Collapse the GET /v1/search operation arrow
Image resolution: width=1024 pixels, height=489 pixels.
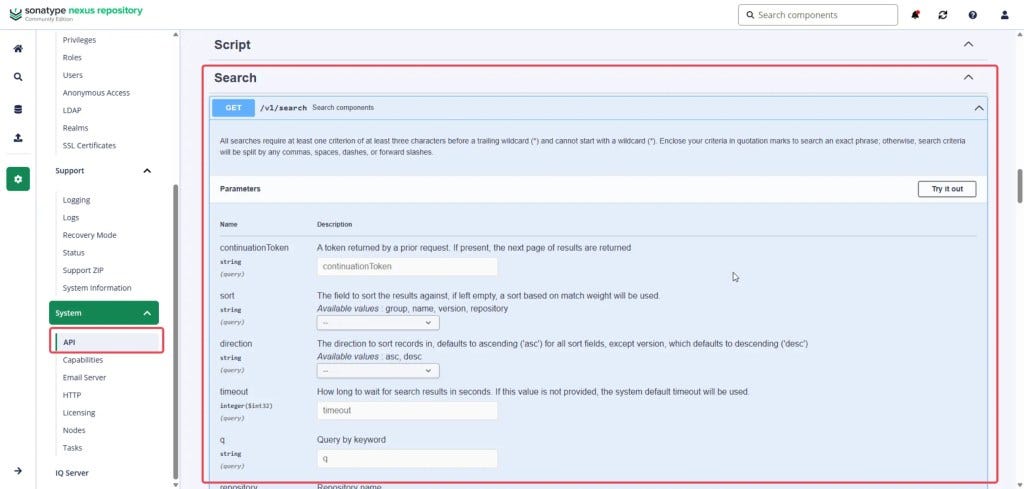pyautogui.click(x=978, y=108)
